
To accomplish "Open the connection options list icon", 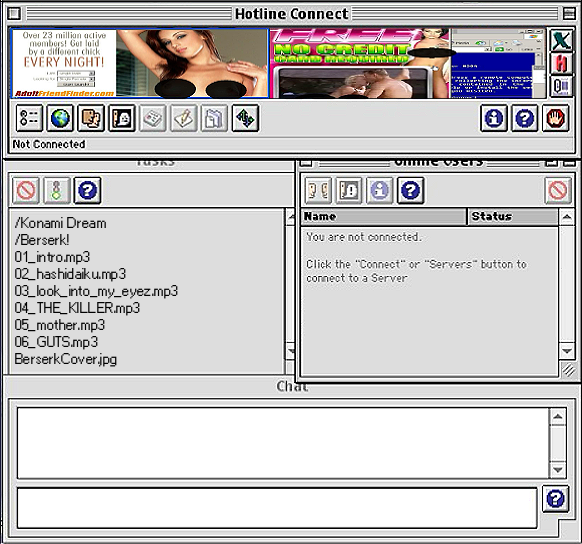I will coord(29,118).
